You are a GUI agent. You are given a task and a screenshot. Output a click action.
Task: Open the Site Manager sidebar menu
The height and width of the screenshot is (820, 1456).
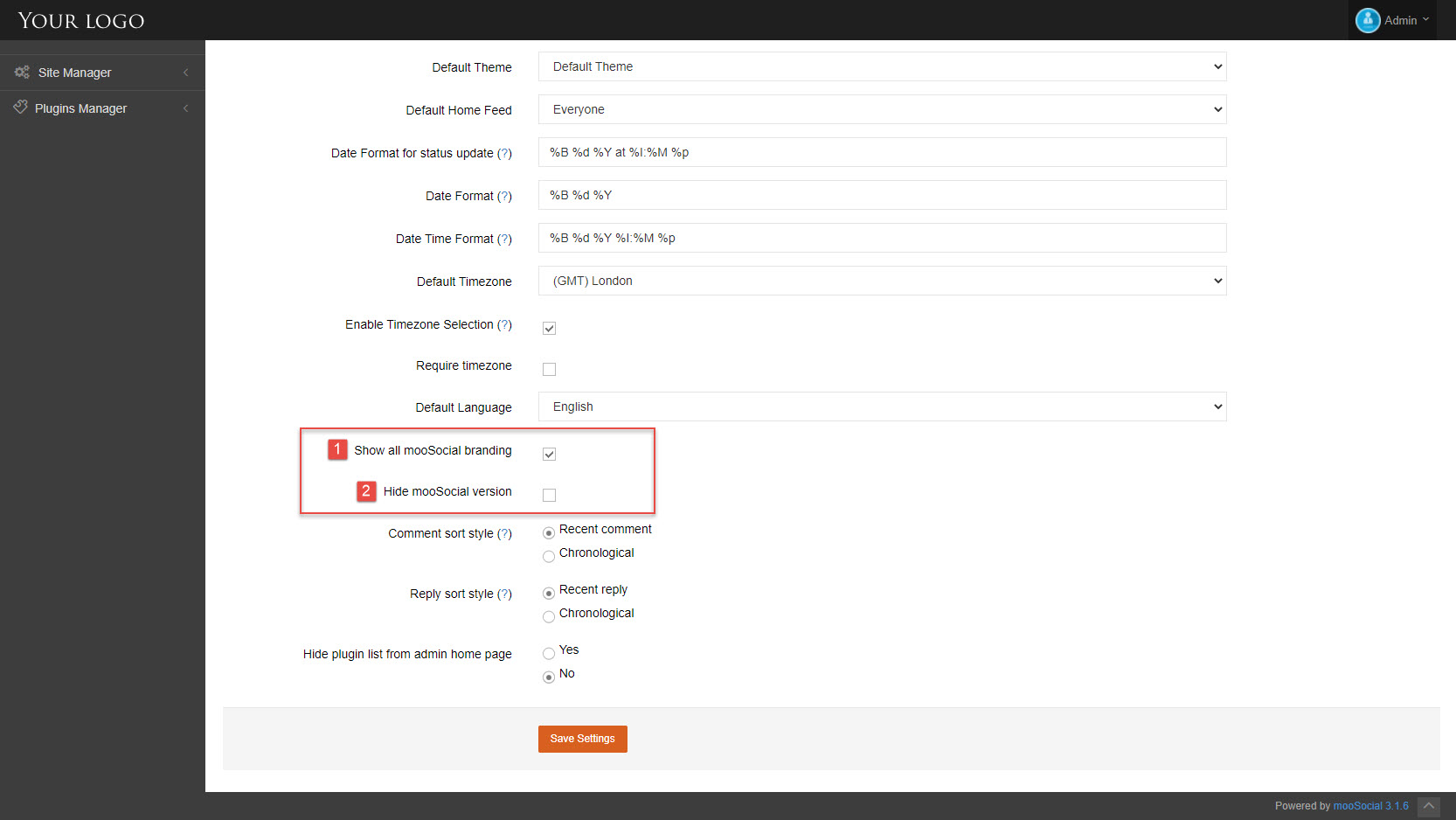tap(102, 73)
